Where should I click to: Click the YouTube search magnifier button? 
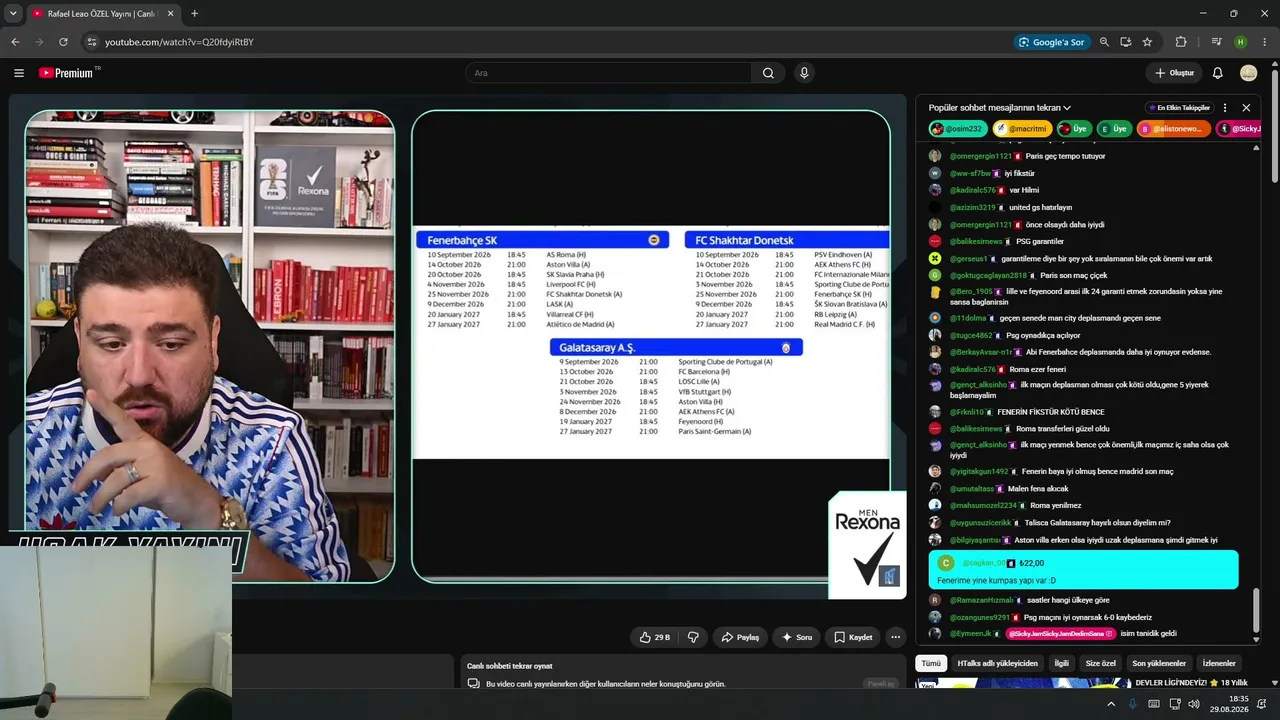[768, 73]
